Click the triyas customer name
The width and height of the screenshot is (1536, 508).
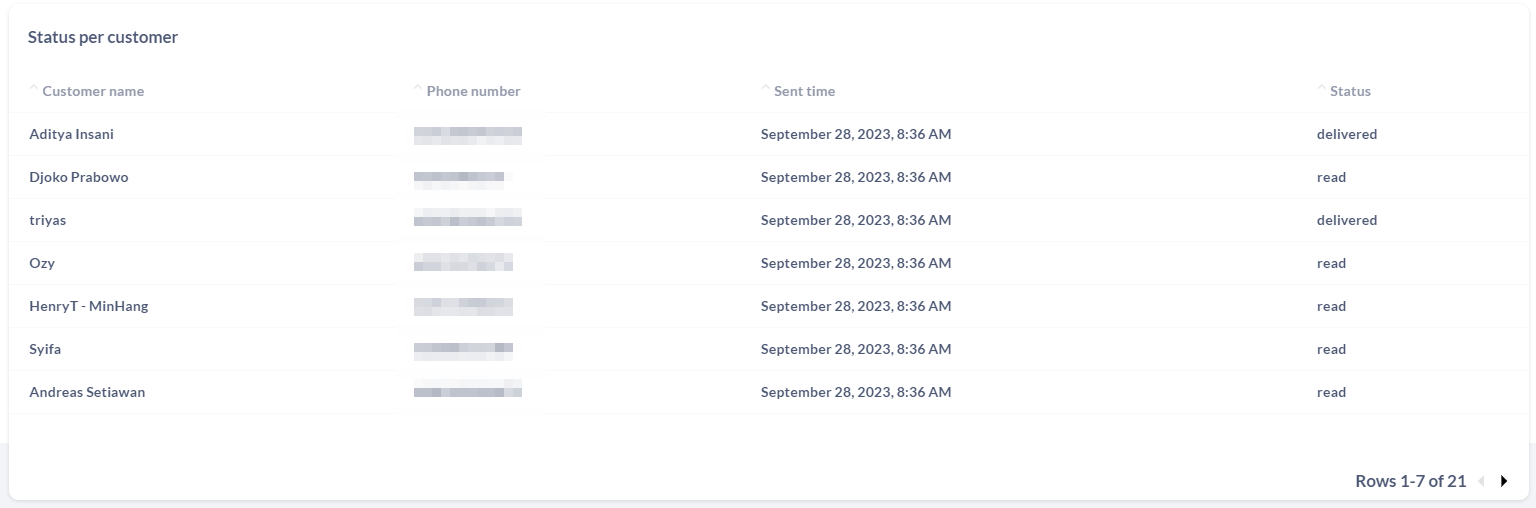[48, 220]
